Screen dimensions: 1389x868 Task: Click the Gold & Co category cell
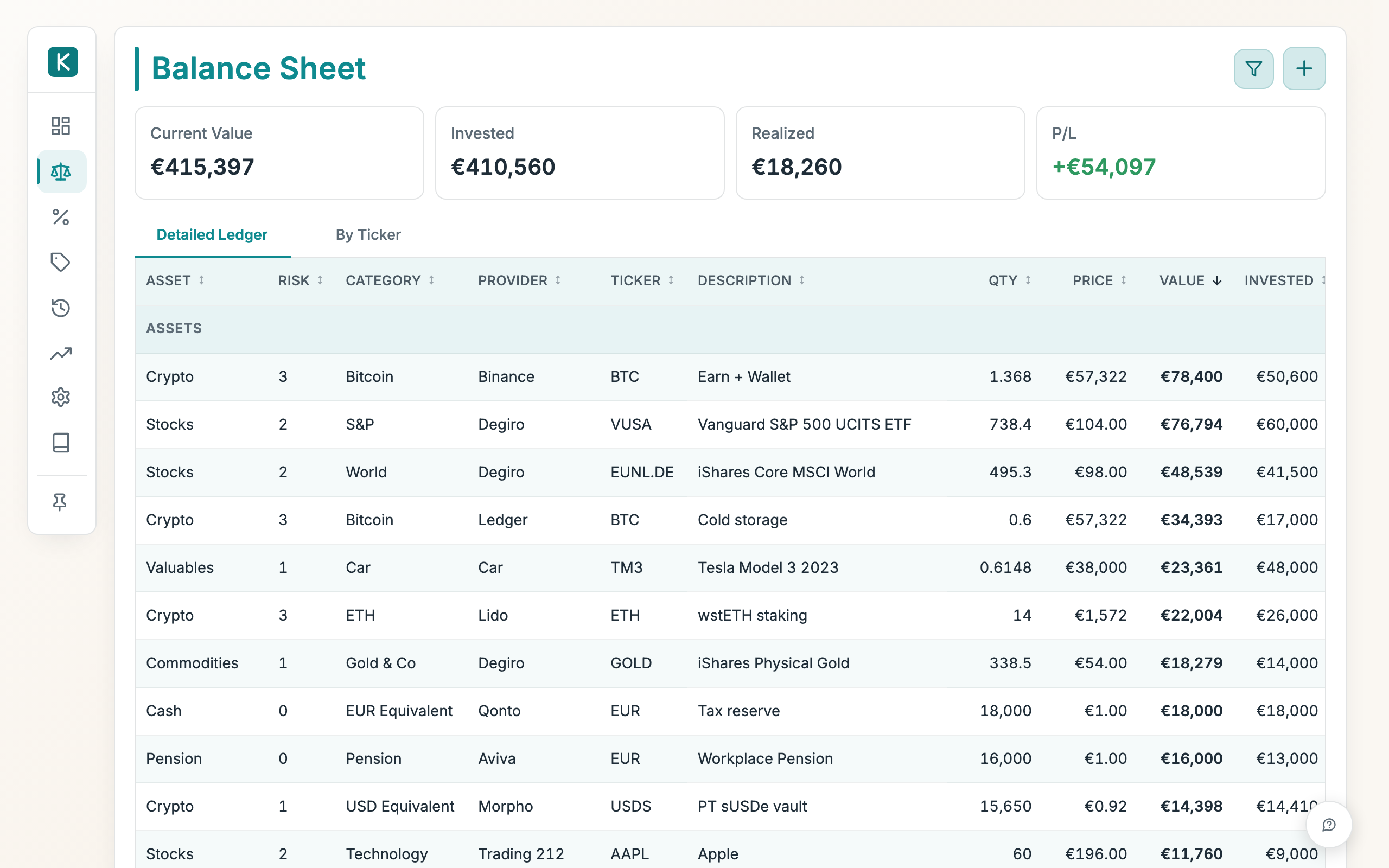(x=380, y=663)
